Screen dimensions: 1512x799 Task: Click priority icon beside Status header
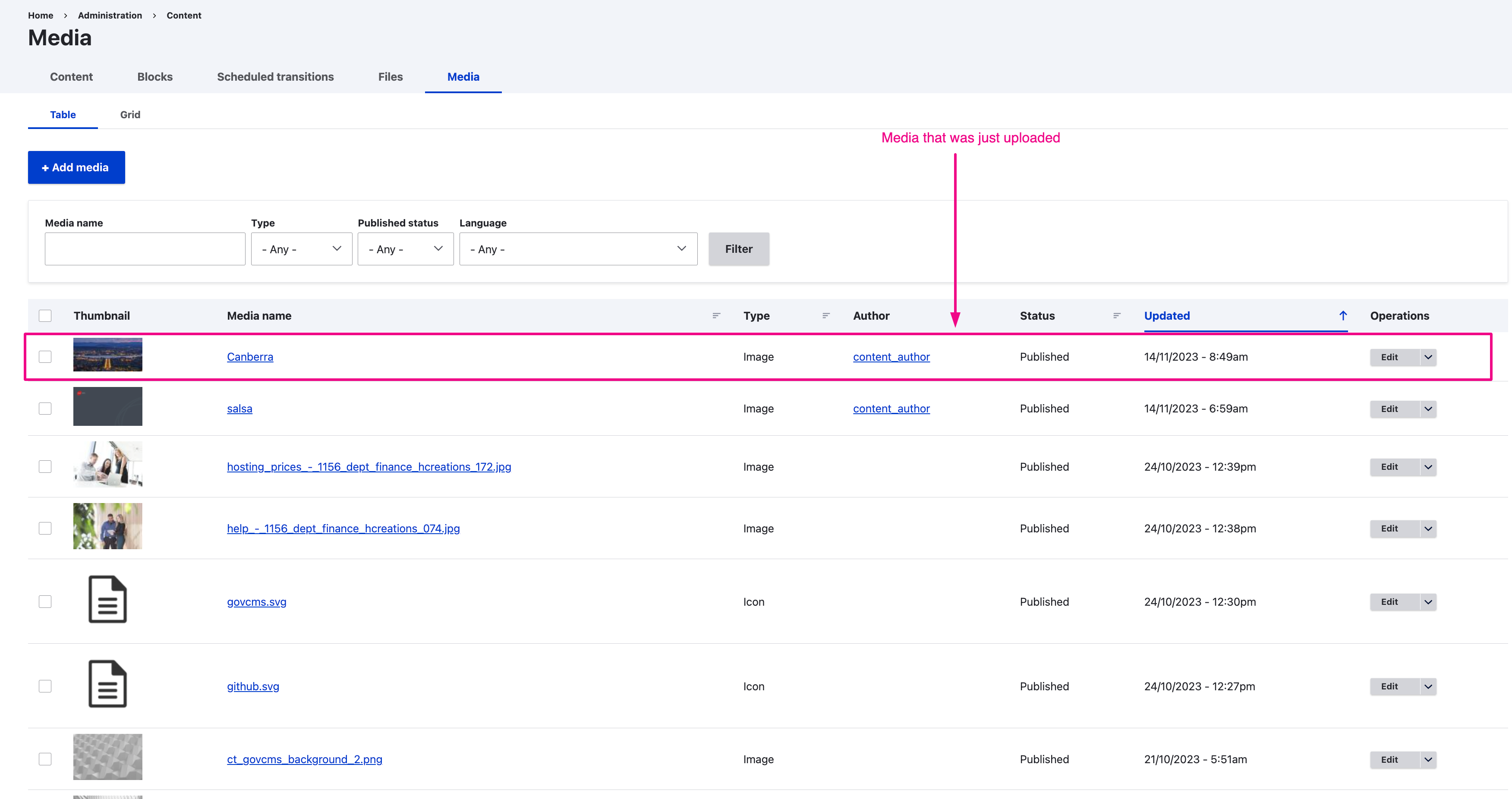click(1116, 316)
